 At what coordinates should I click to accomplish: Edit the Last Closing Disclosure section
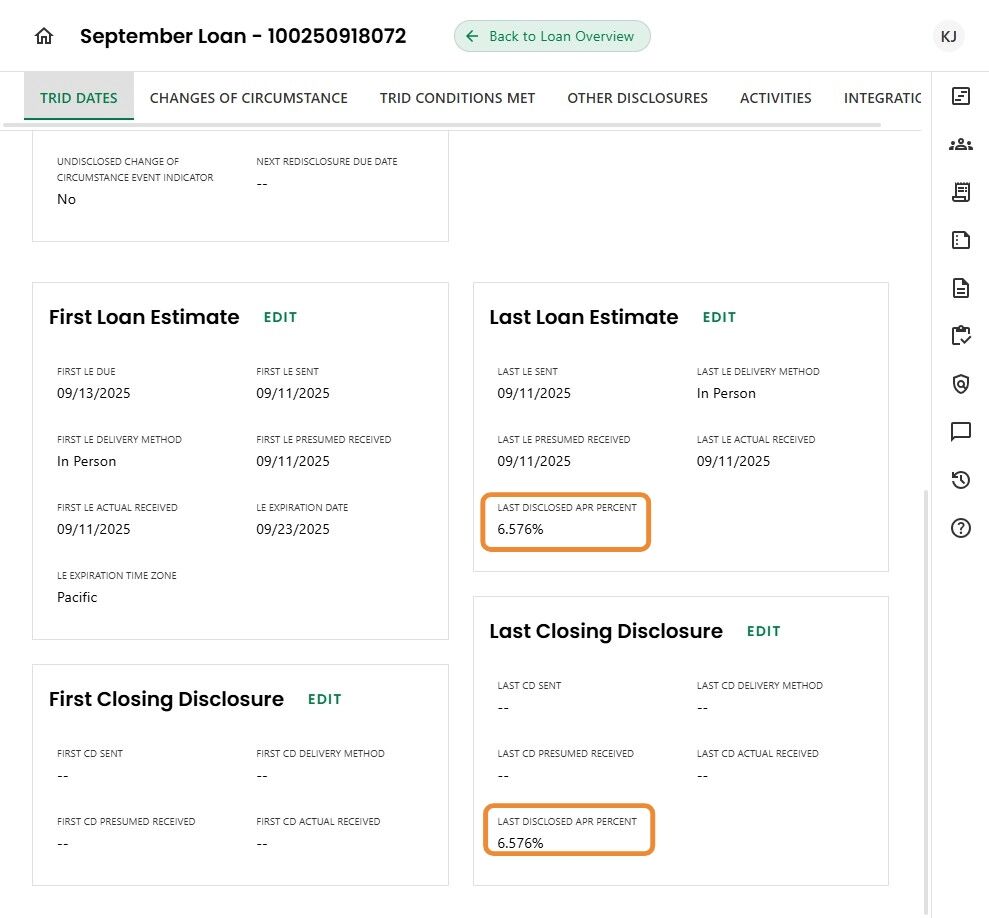(763, 631)
